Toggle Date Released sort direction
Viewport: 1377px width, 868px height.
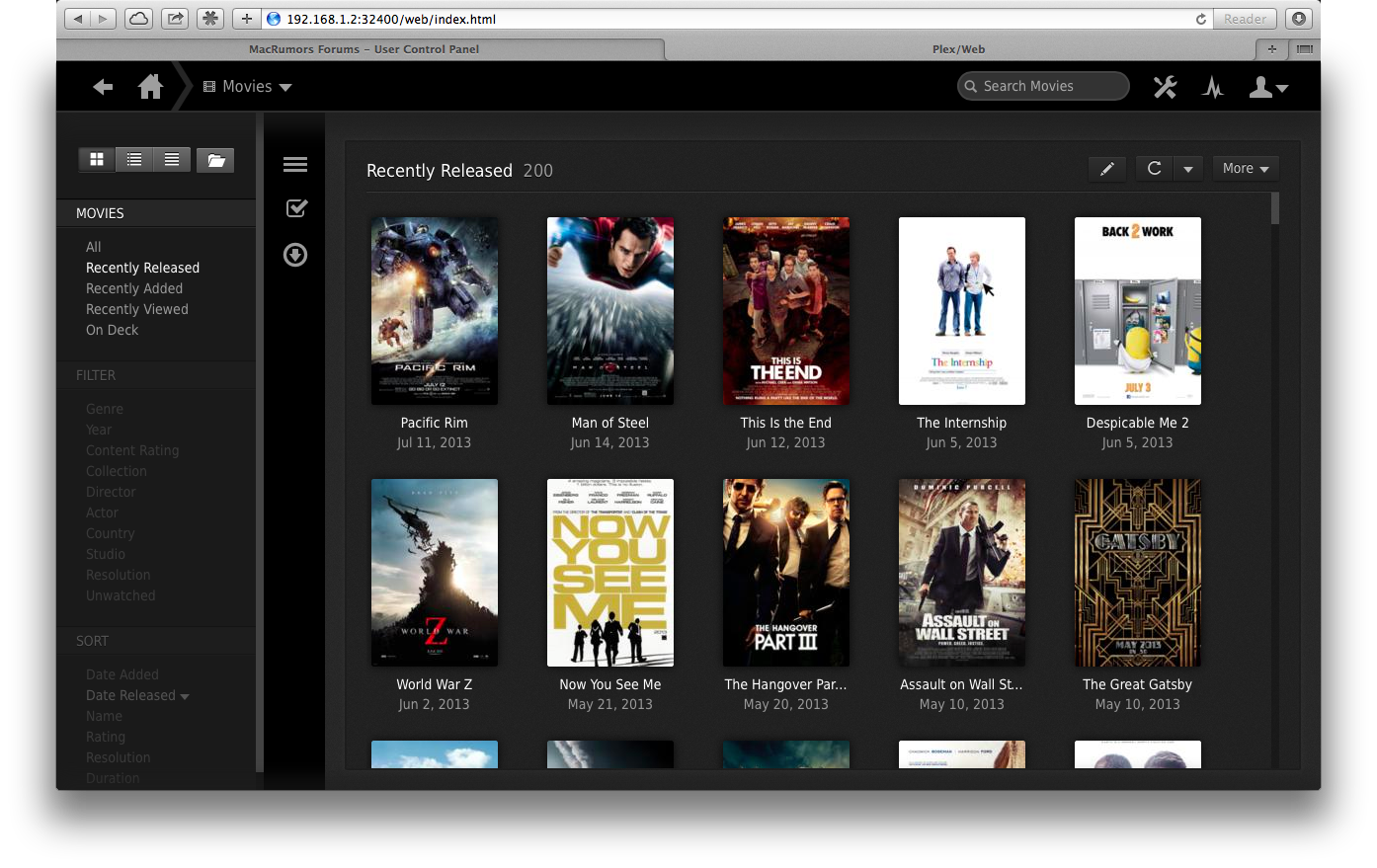pos(137,695)
